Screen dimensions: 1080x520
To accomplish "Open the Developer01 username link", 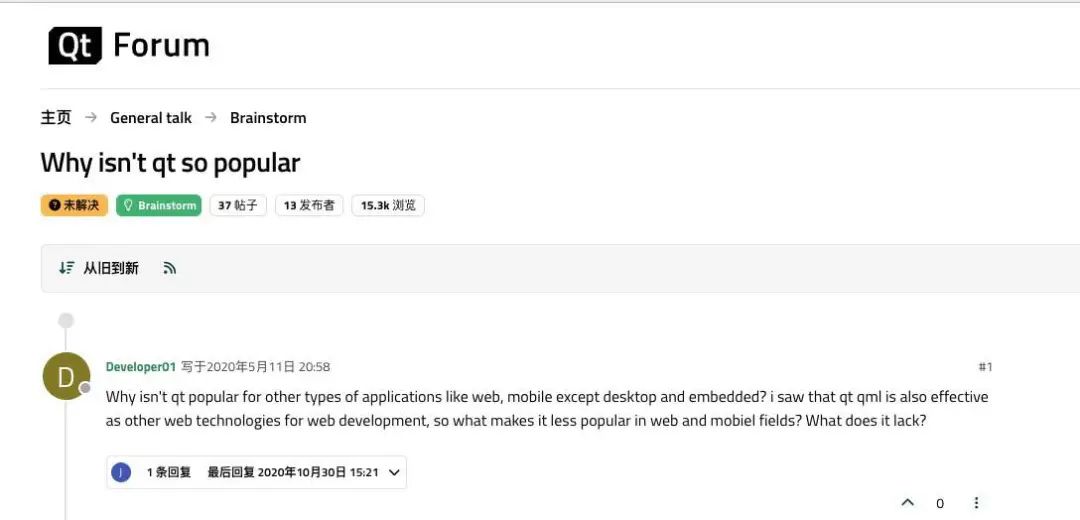I will pos(141,367).
